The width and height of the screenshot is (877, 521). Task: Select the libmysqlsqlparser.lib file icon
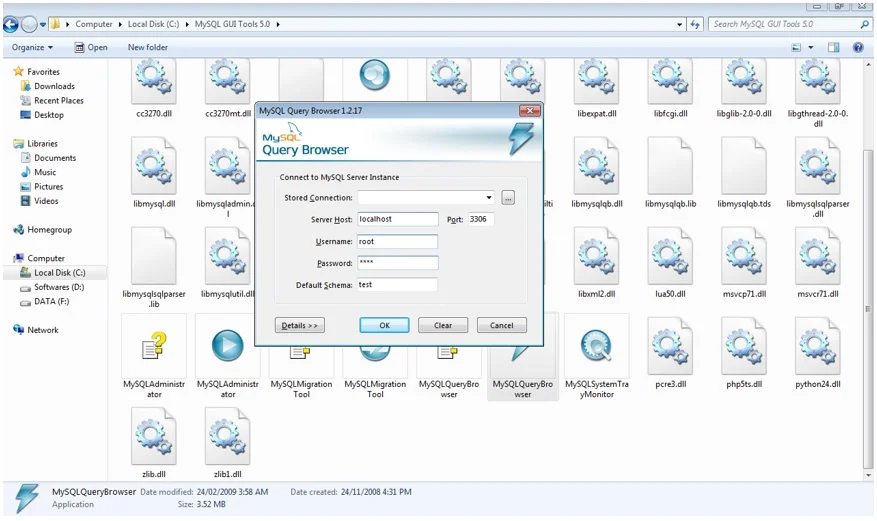[x=154, y=256]
